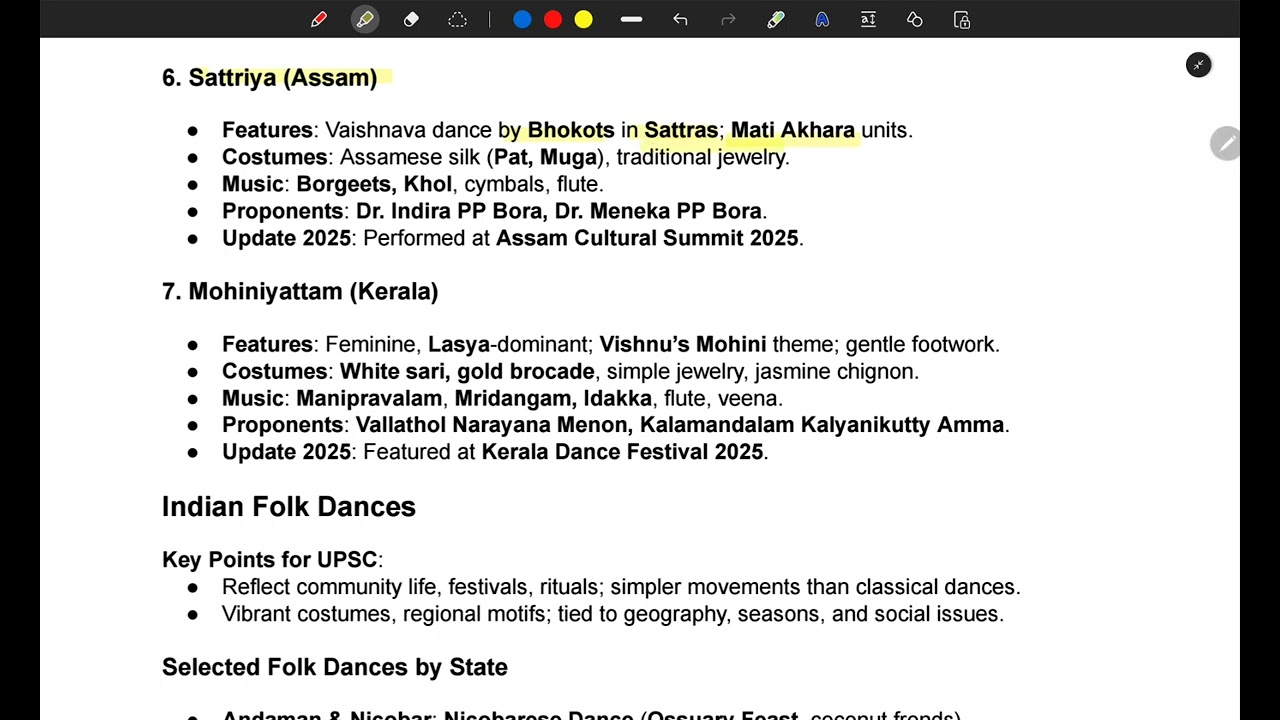Choose the yellow color swatch
This screenshot has height=720, width=1280.
point(584,20)
